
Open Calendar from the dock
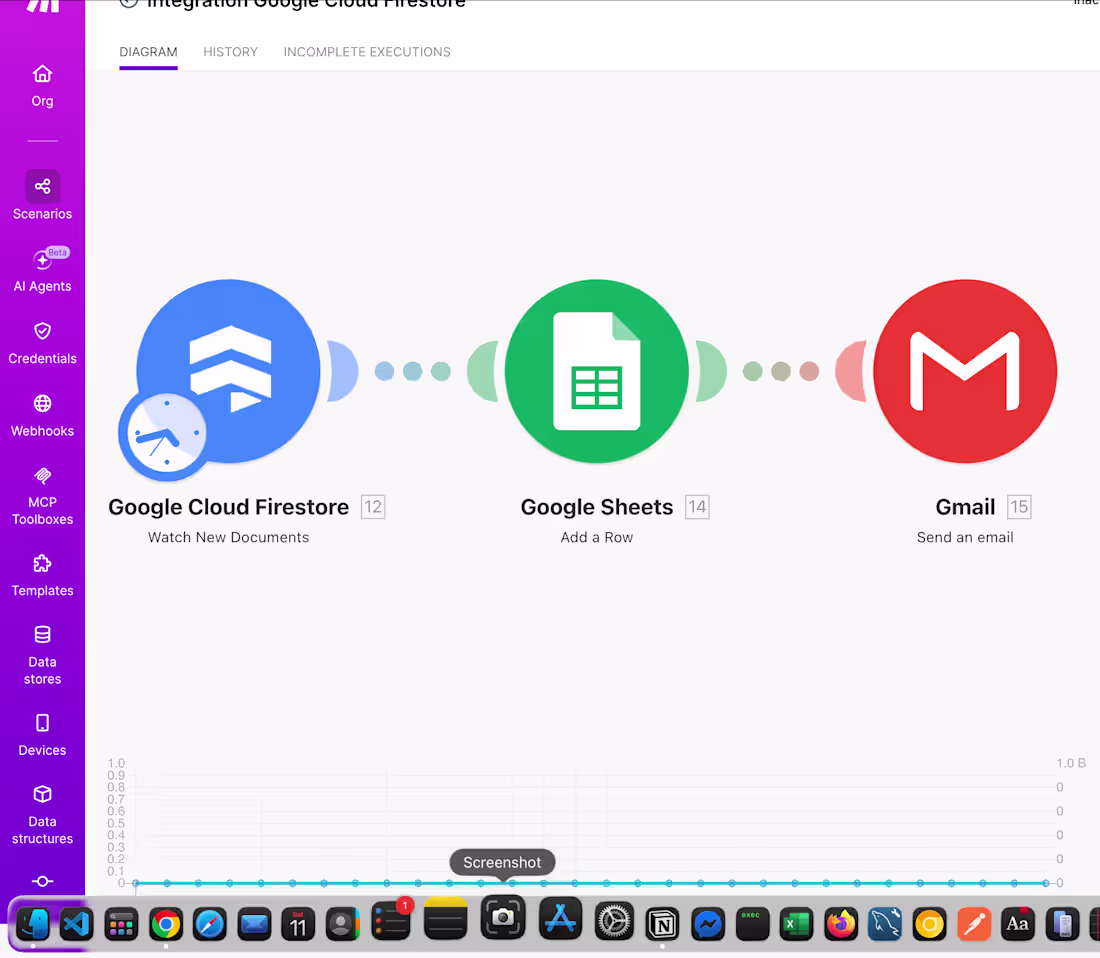[x=298, y=924]
